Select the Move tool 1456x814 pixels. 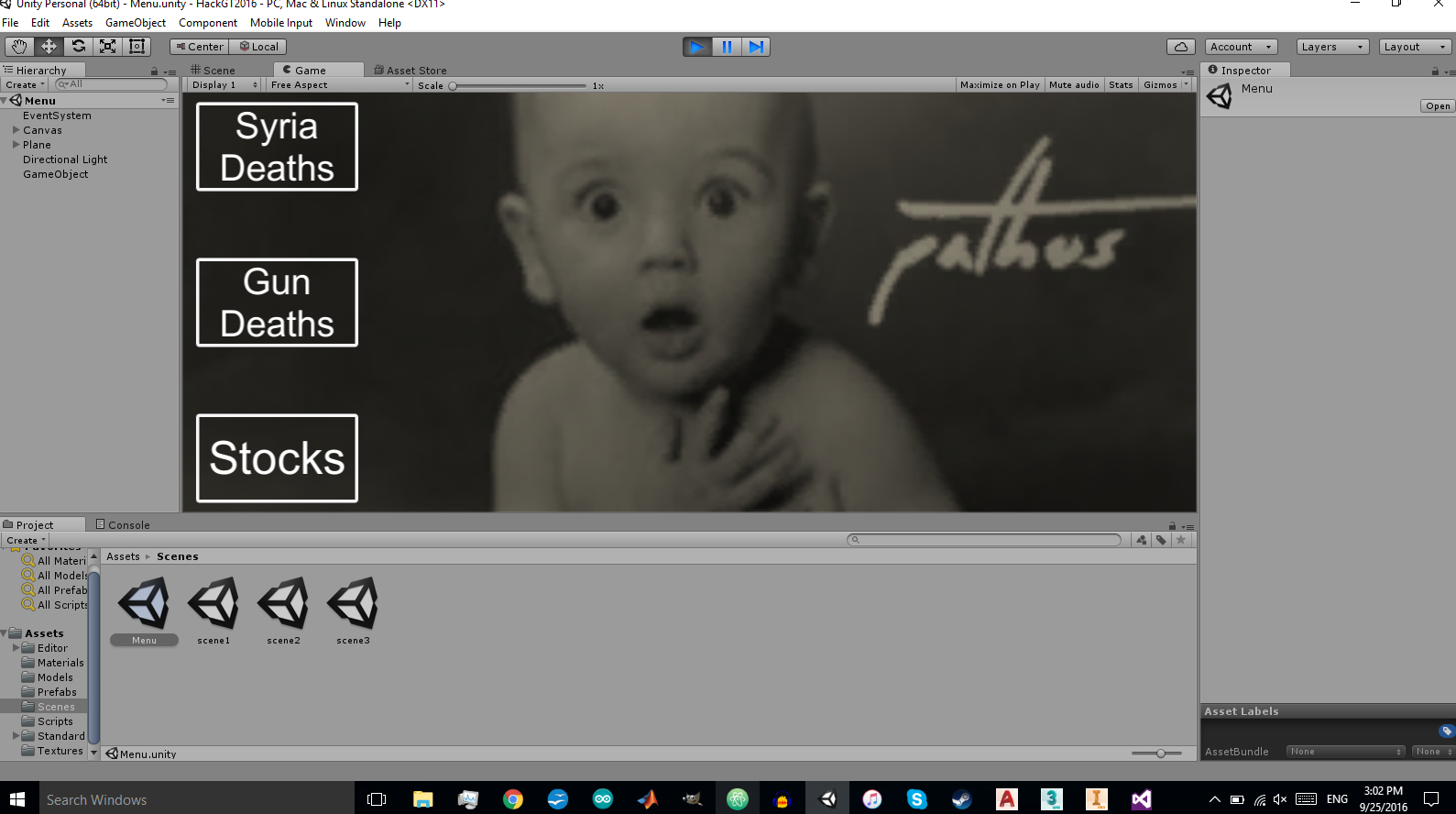[x=49, y=46]
